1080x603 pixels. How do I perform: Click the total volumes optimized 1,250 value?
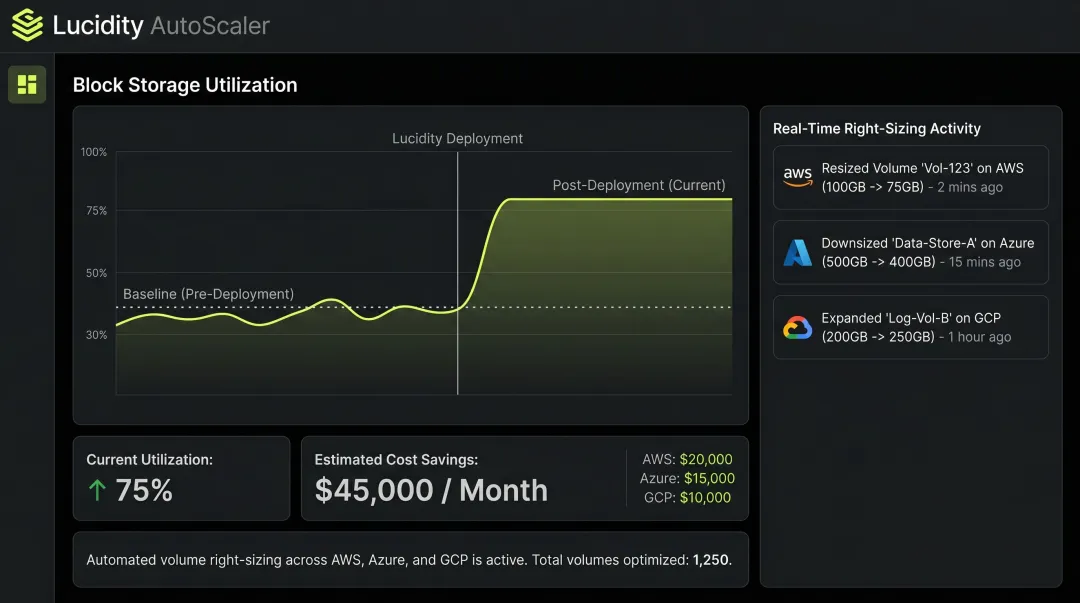(x=711, y=560)
